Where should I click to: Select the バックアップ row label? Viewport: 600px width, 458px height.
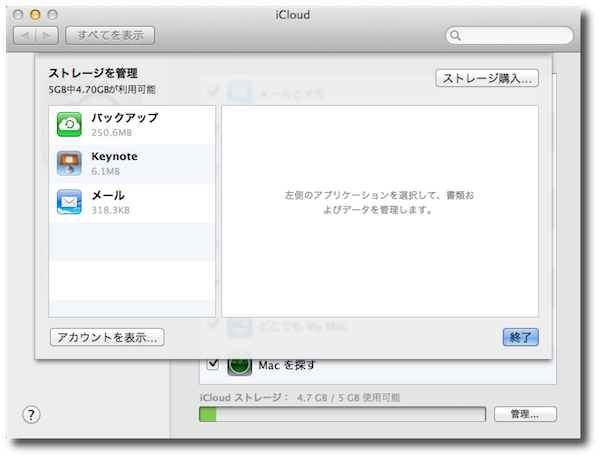(125, 117)
